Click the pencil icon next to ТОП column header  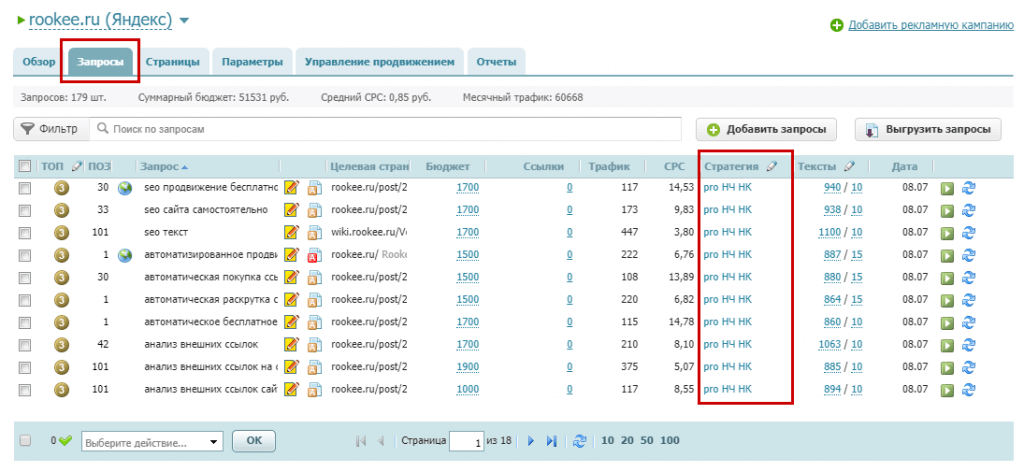(76, 166)
